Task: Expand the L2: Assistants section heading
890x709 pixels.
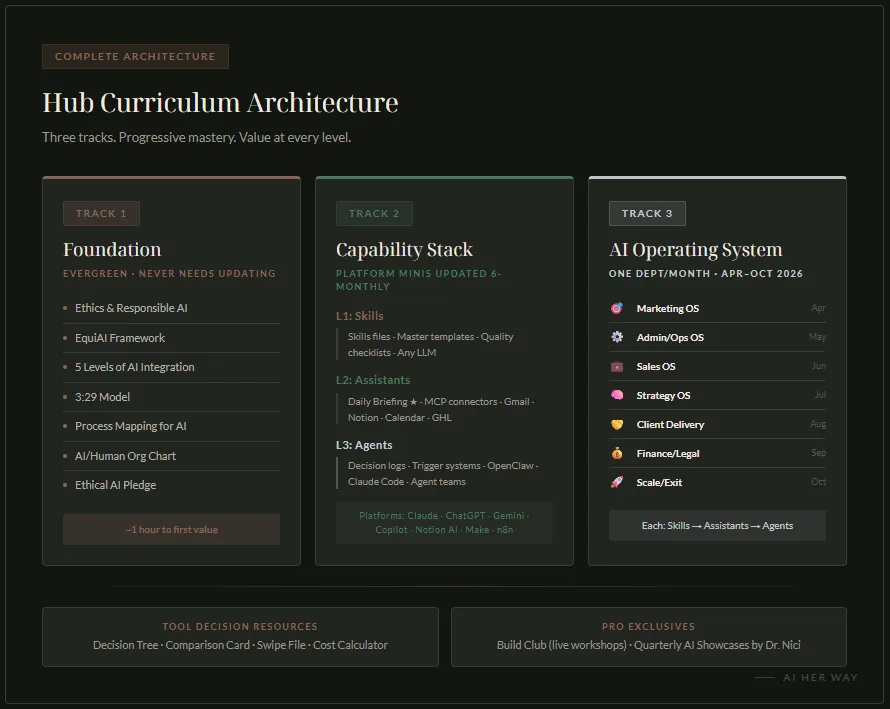Action: tap(373, 380)
